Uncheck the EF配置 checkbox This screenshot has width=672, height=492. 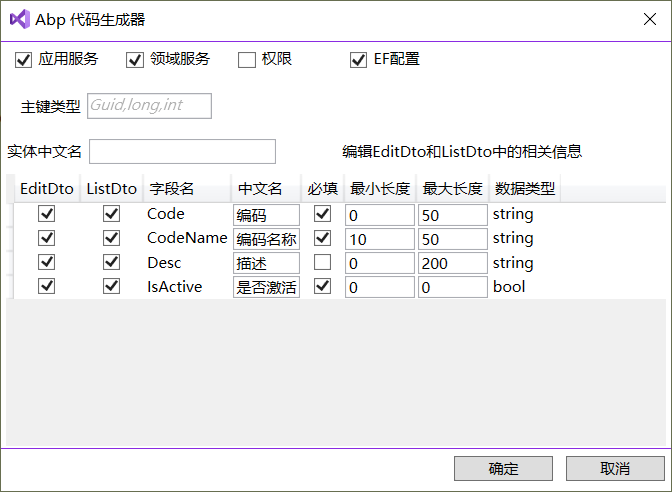358,60
